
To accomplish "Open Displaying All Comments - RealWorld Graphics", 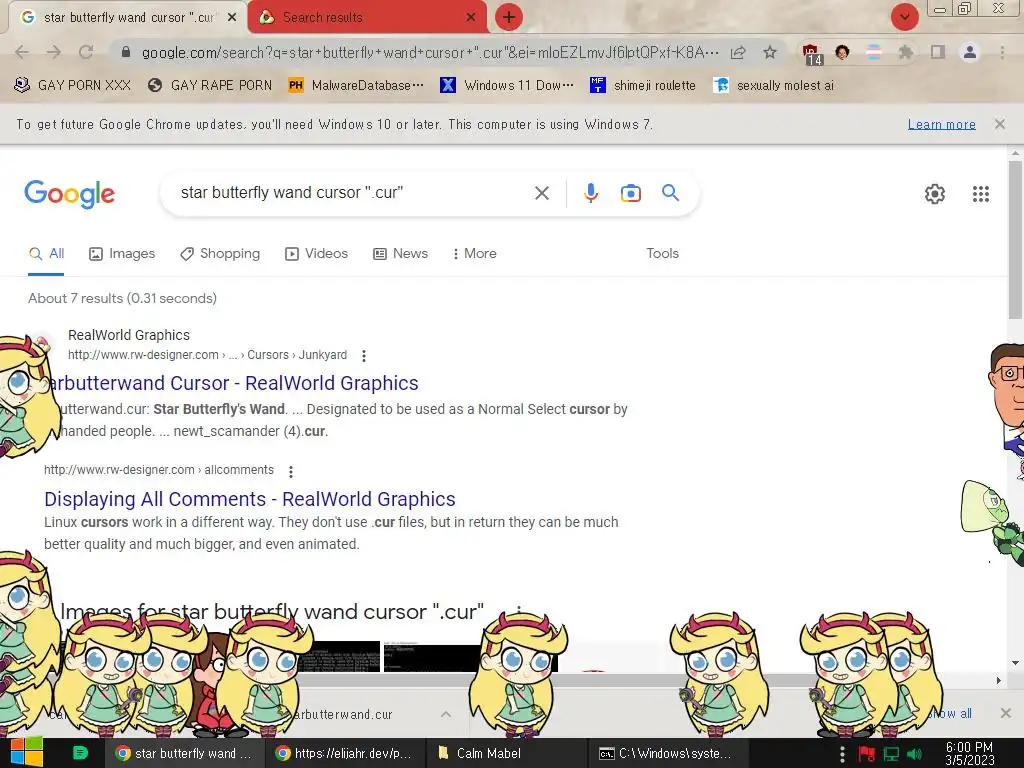I will pos(249,499).
